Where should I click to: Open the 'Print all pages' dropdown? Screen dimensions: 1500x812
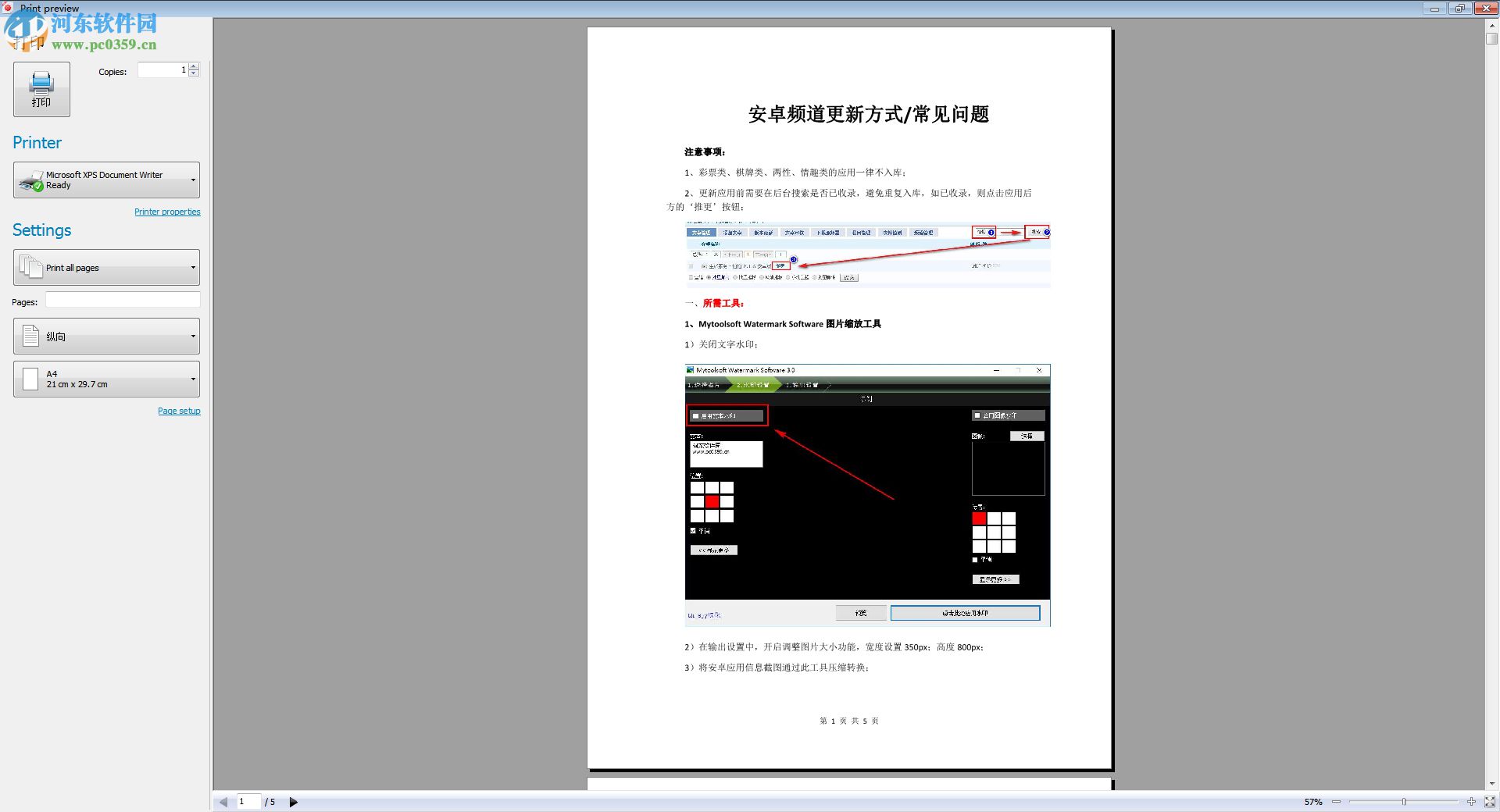coord(193,267)
